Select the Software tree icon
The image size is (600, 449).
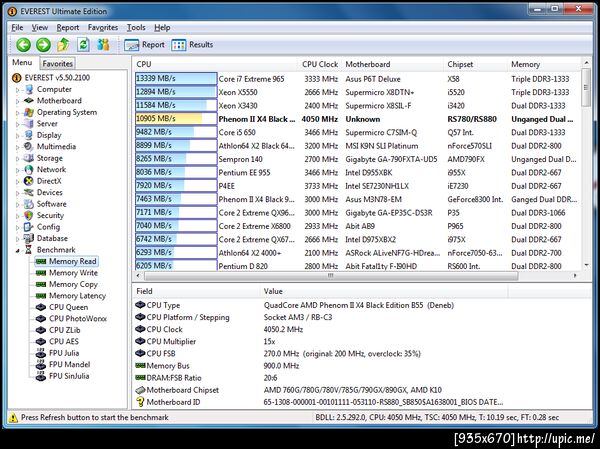(x=29, y=204)
